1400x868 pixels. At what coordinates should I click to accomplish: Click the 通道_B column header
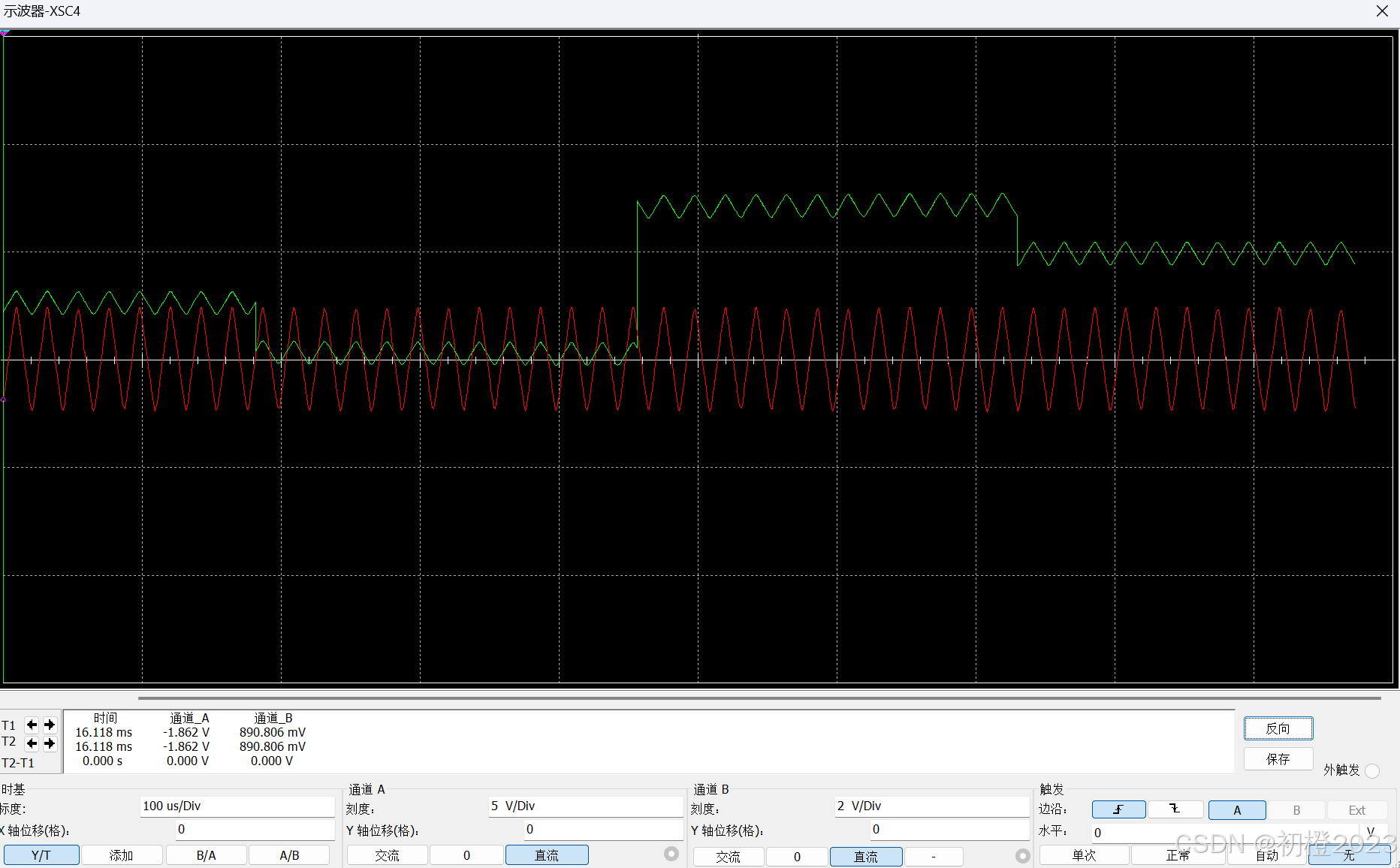(273, 719)
